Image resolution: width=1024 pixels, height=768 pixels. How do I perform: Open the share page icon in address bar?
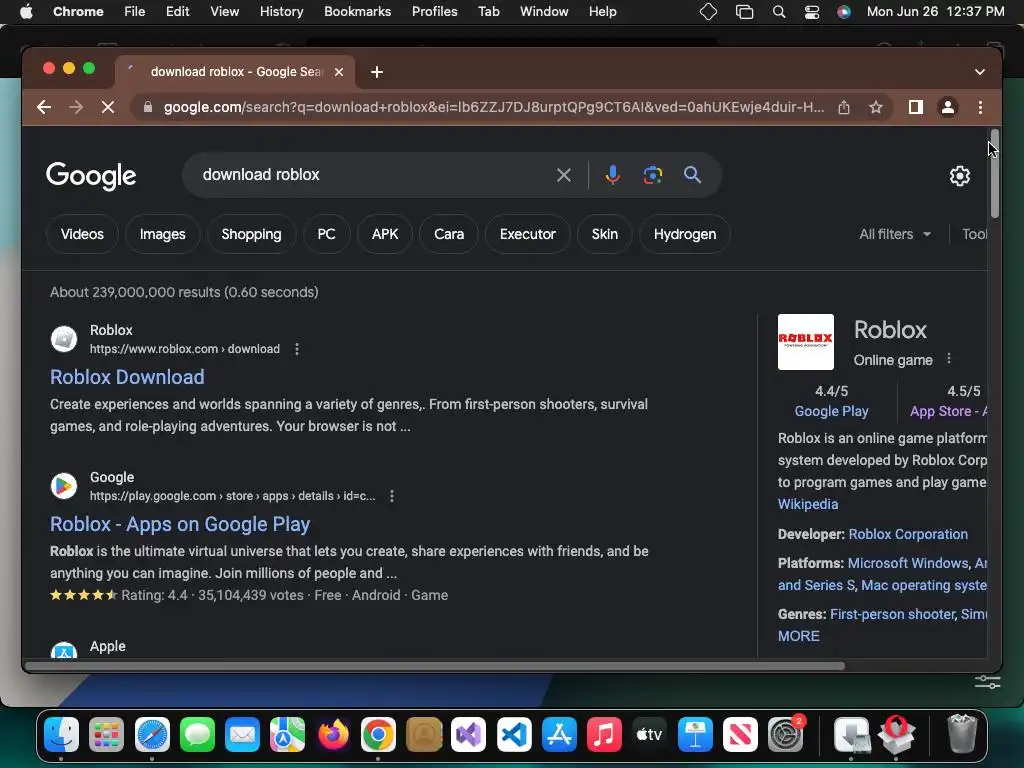[844, 107]
